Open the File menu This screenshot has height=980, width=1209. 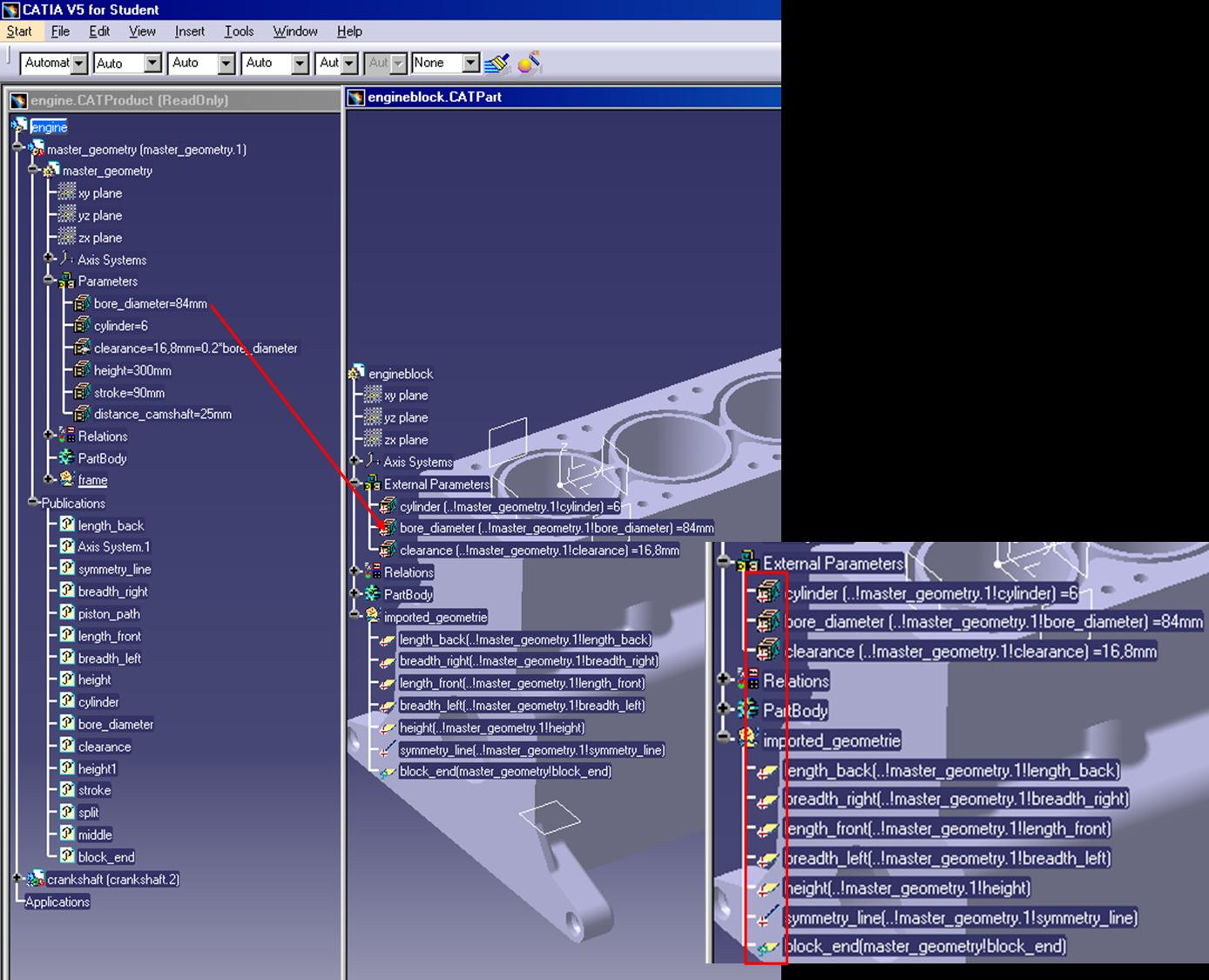tap(60, 31)
